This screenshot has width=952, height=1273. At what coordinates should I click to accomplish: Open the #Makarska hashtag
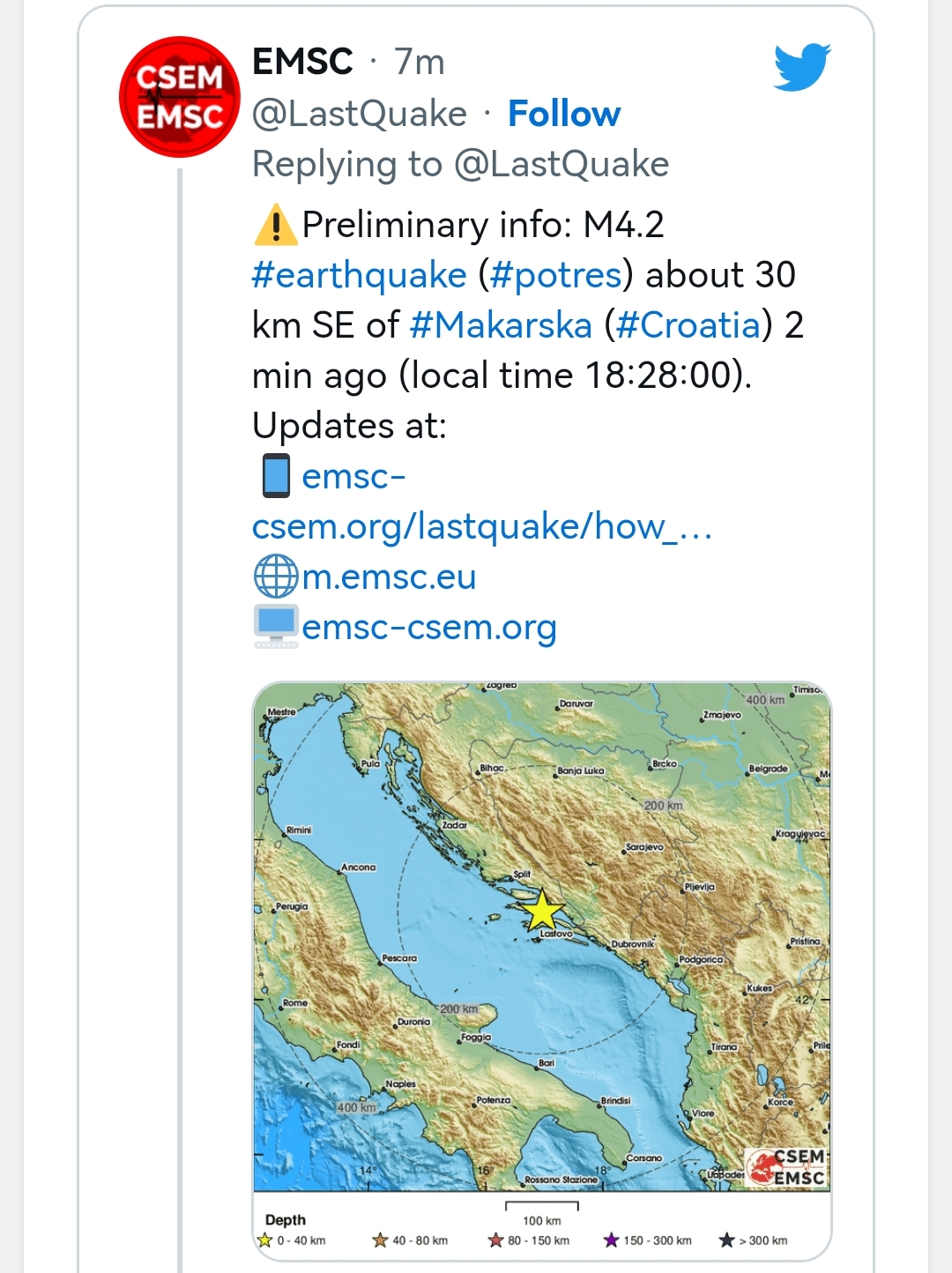[501, 325]
